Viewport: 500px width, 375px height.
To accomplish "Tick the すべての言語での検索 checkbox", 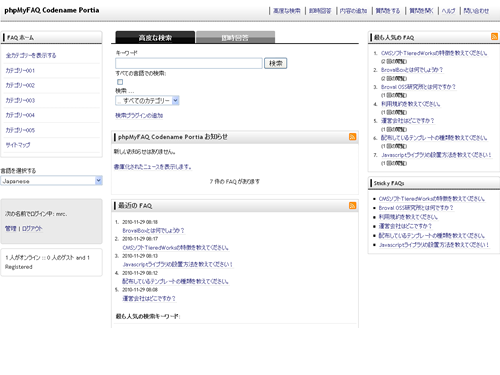I will (x=120, y=82).
